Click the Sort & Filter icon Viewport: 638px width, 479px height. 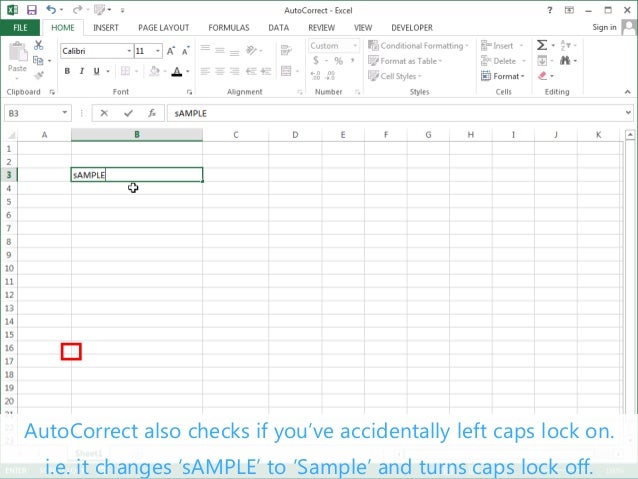tap(566, 45)
